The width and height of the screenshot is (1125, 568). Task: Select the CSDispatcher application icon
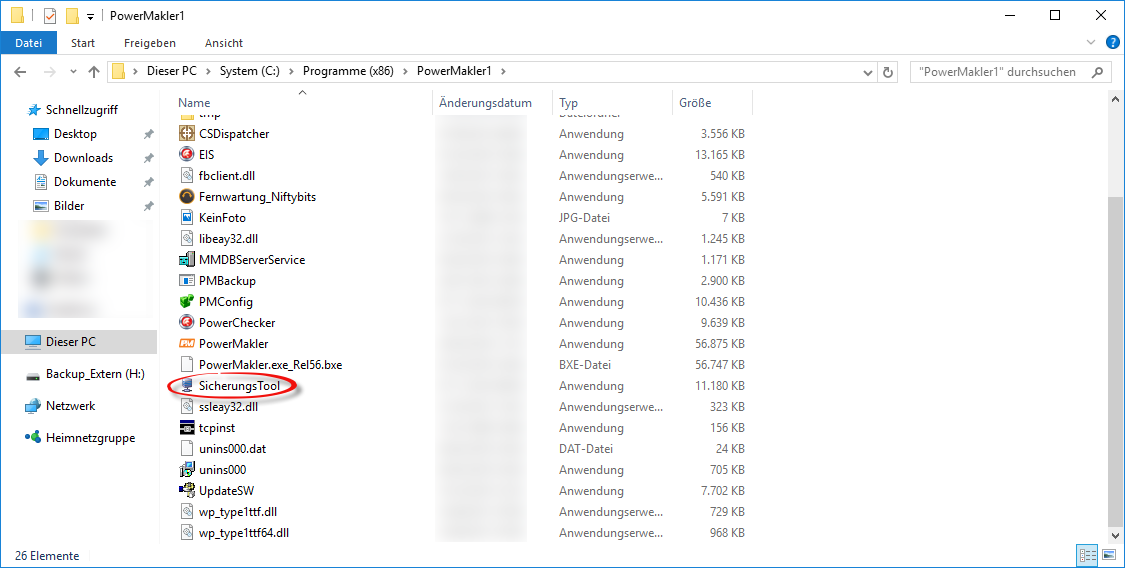click(187, 133)
